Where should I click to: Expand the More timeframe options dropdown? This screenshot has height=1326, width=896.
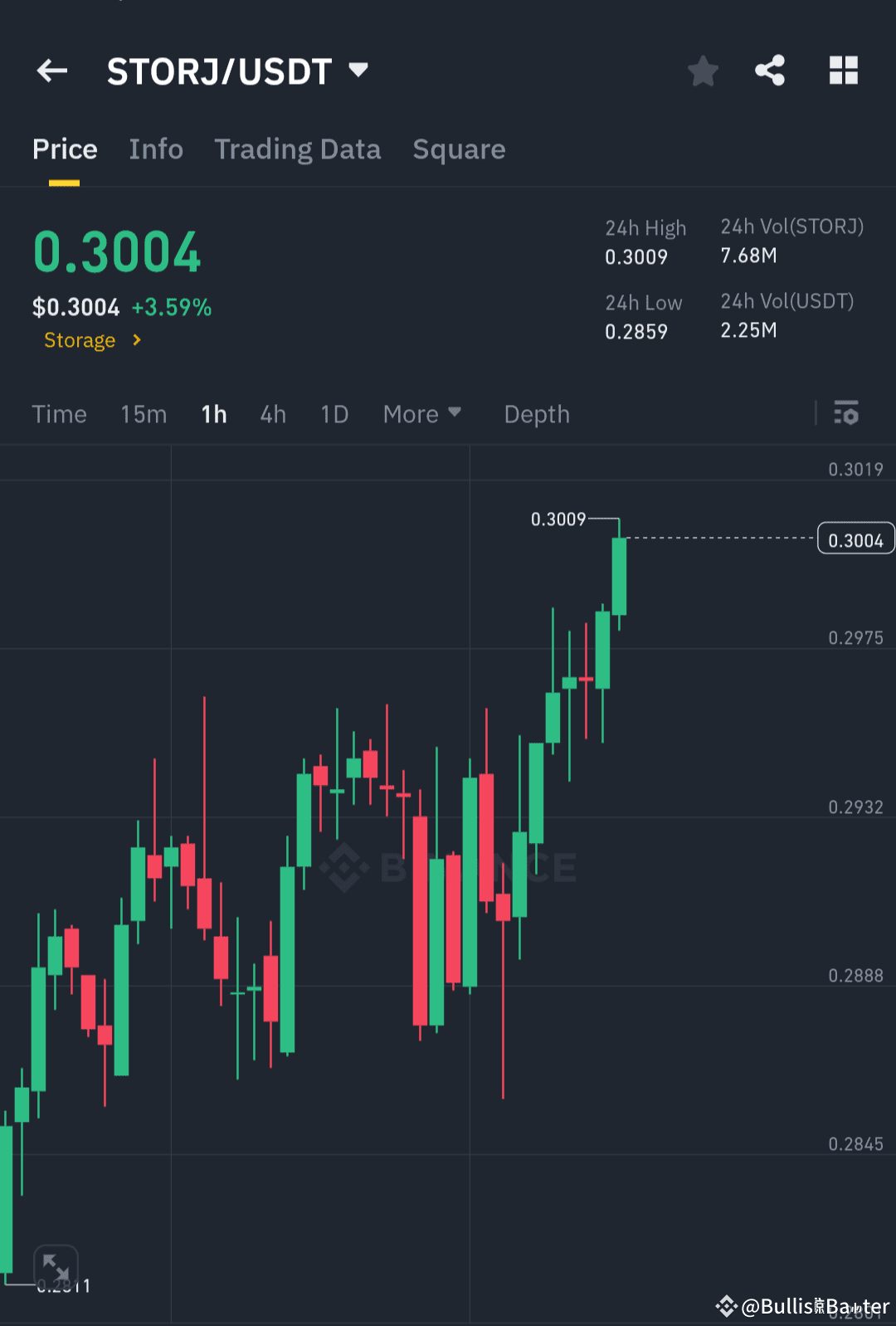tap(421, 413)
